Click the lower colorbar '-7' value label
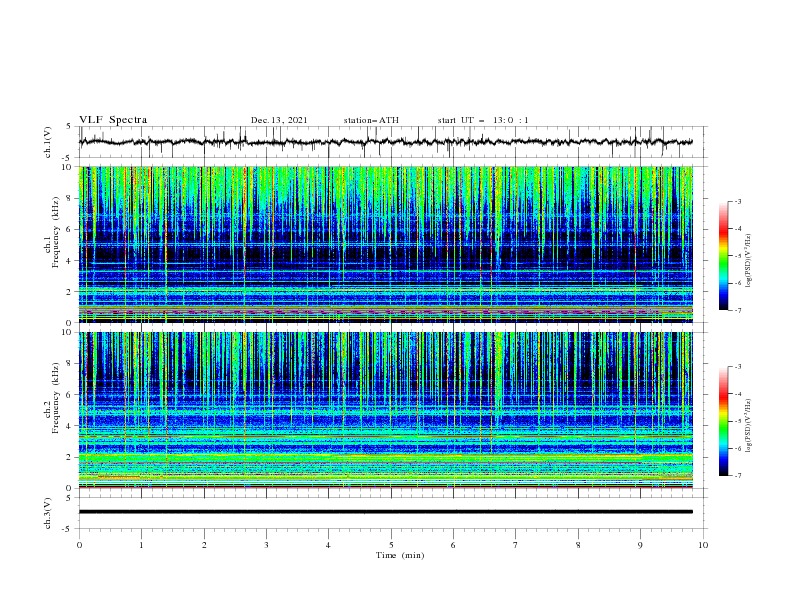 [738, 476]
